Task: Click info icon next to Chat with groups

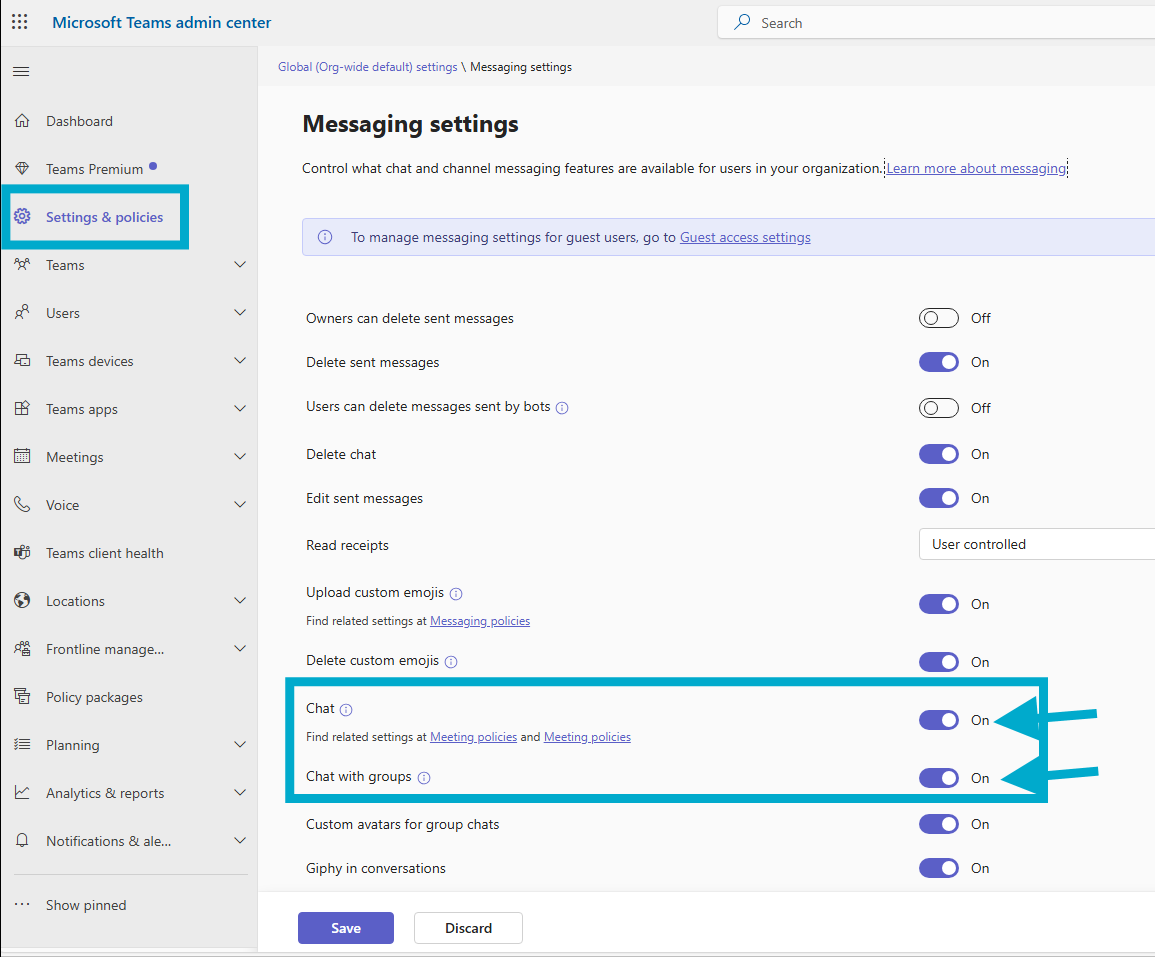Action: pos(424,778)
